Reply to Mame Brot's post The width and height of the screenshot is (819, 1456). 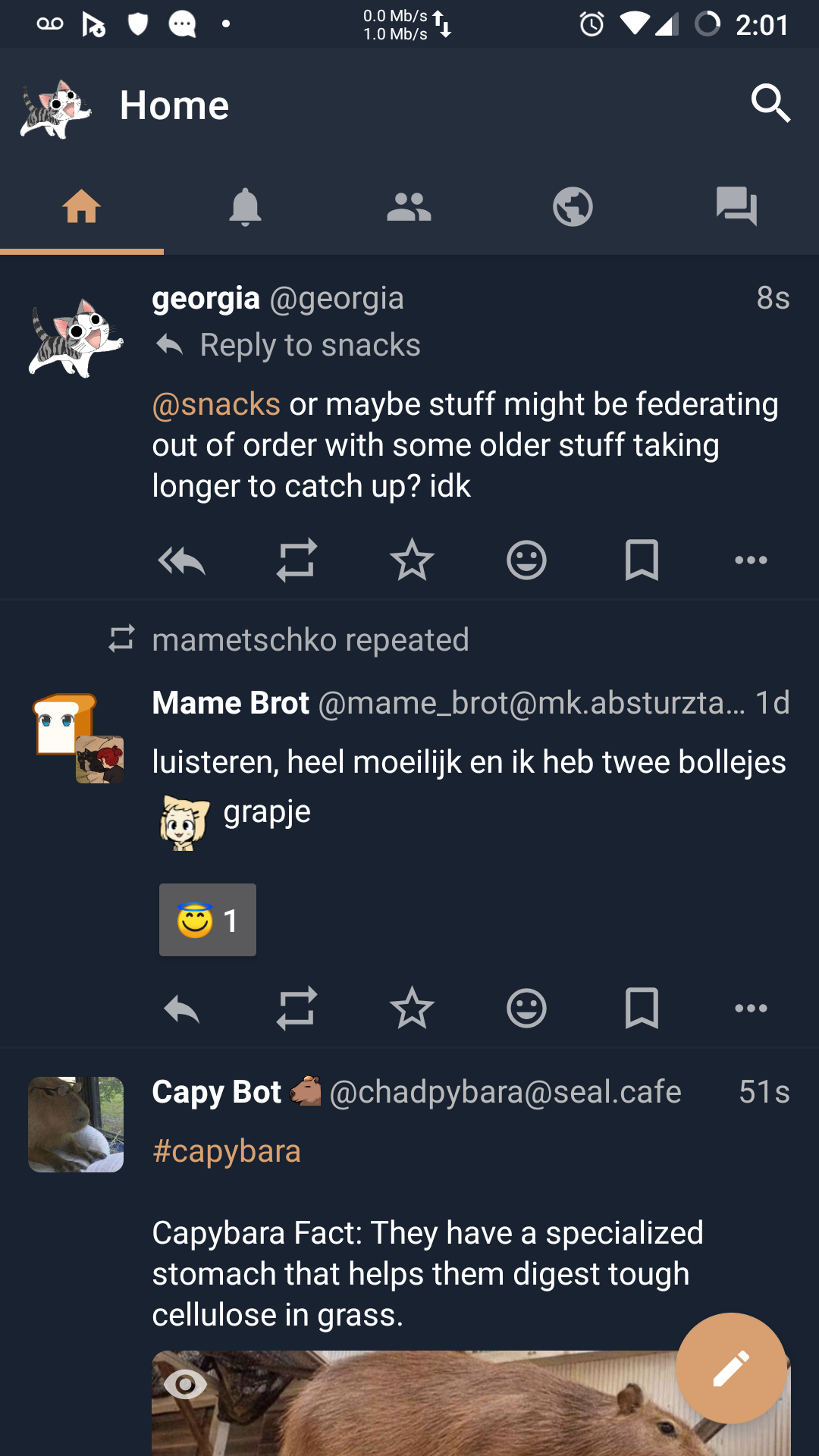point(182,1009)
